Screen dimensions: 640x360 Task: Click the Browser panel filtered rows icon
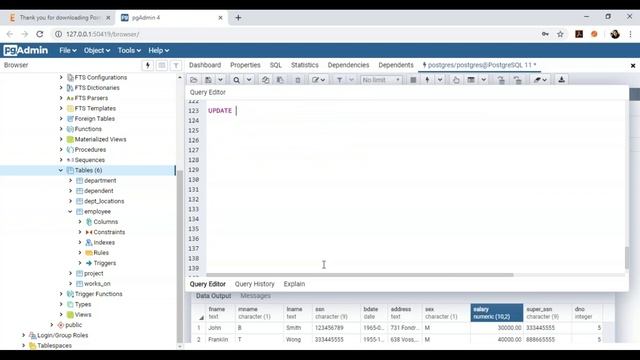click(x=176, y=65)
